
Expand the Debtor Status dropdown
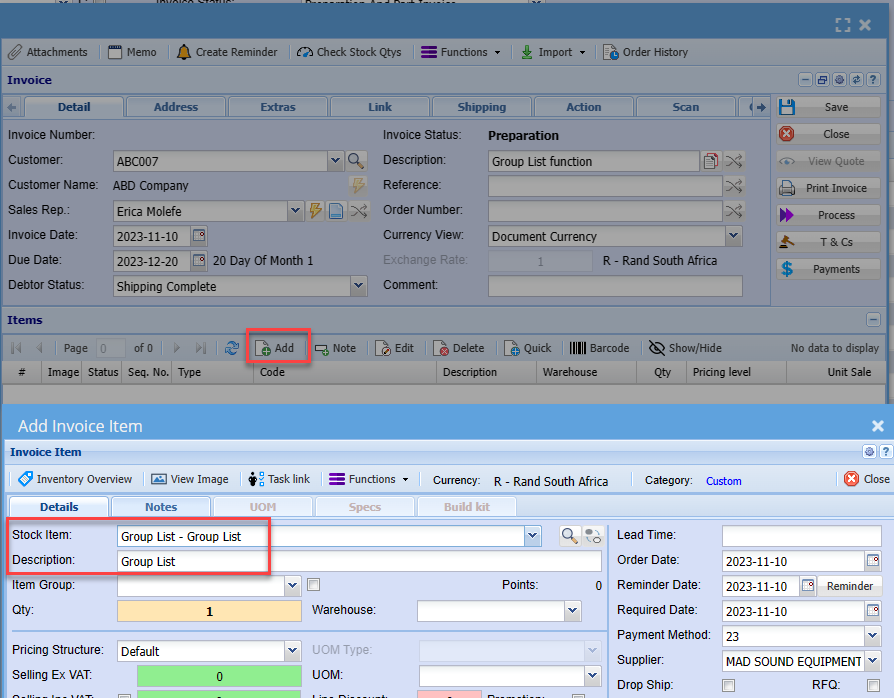[358, 287]
